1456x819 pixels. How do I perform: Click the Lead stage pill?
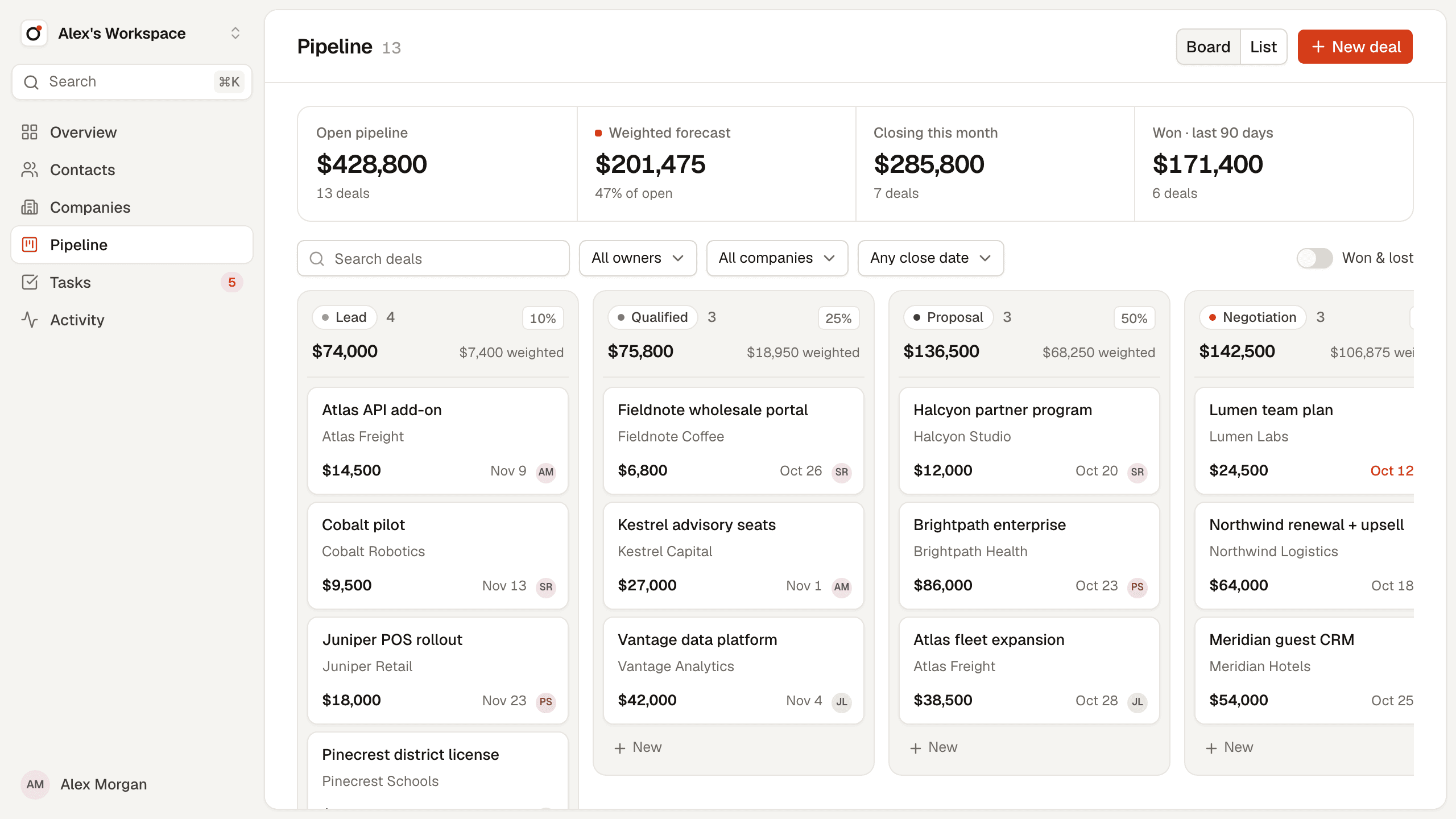(x=345, y=317)
